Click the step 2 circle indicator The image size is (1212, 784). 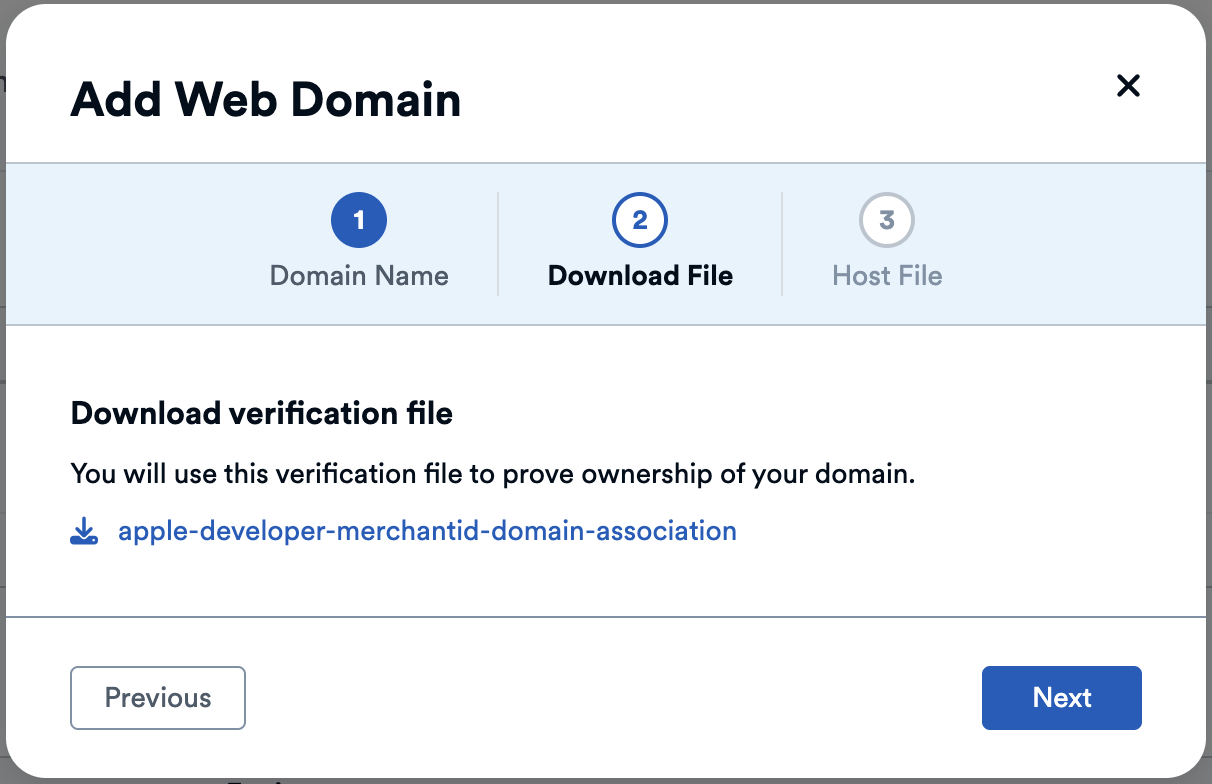pyautogui.click(x=640, y=220)
